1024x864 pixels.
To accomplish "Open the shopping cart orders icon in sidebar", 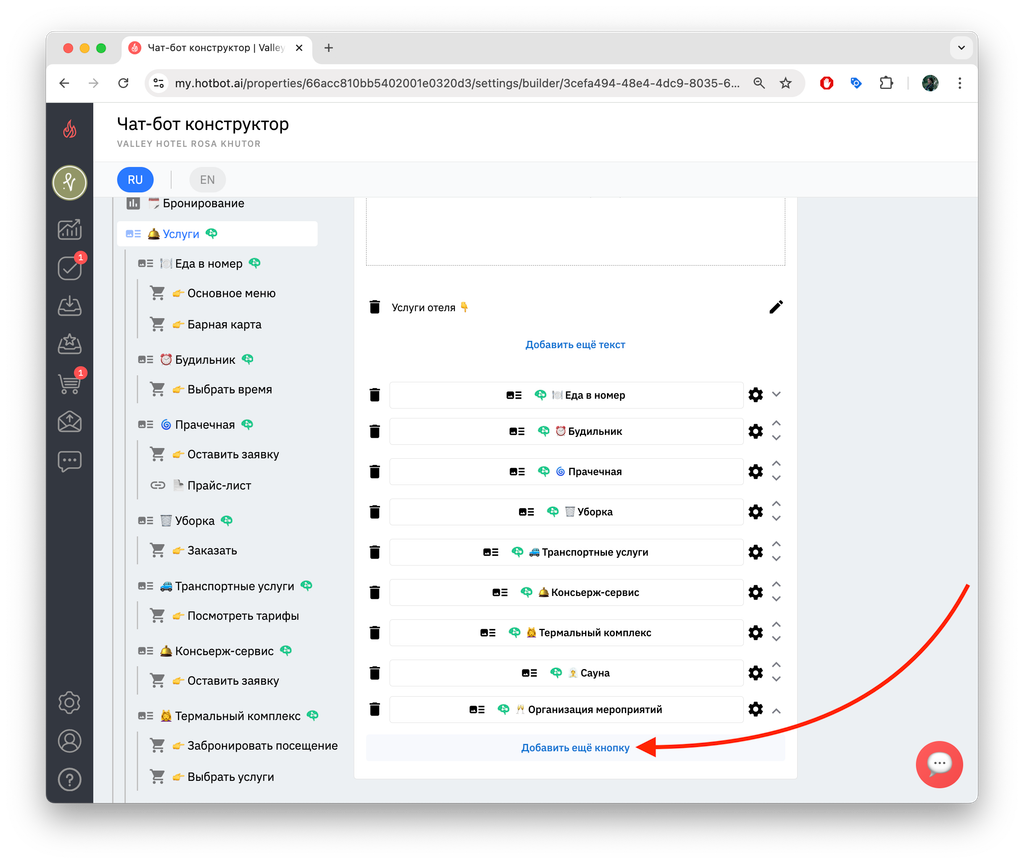I will tap(70, 383).
